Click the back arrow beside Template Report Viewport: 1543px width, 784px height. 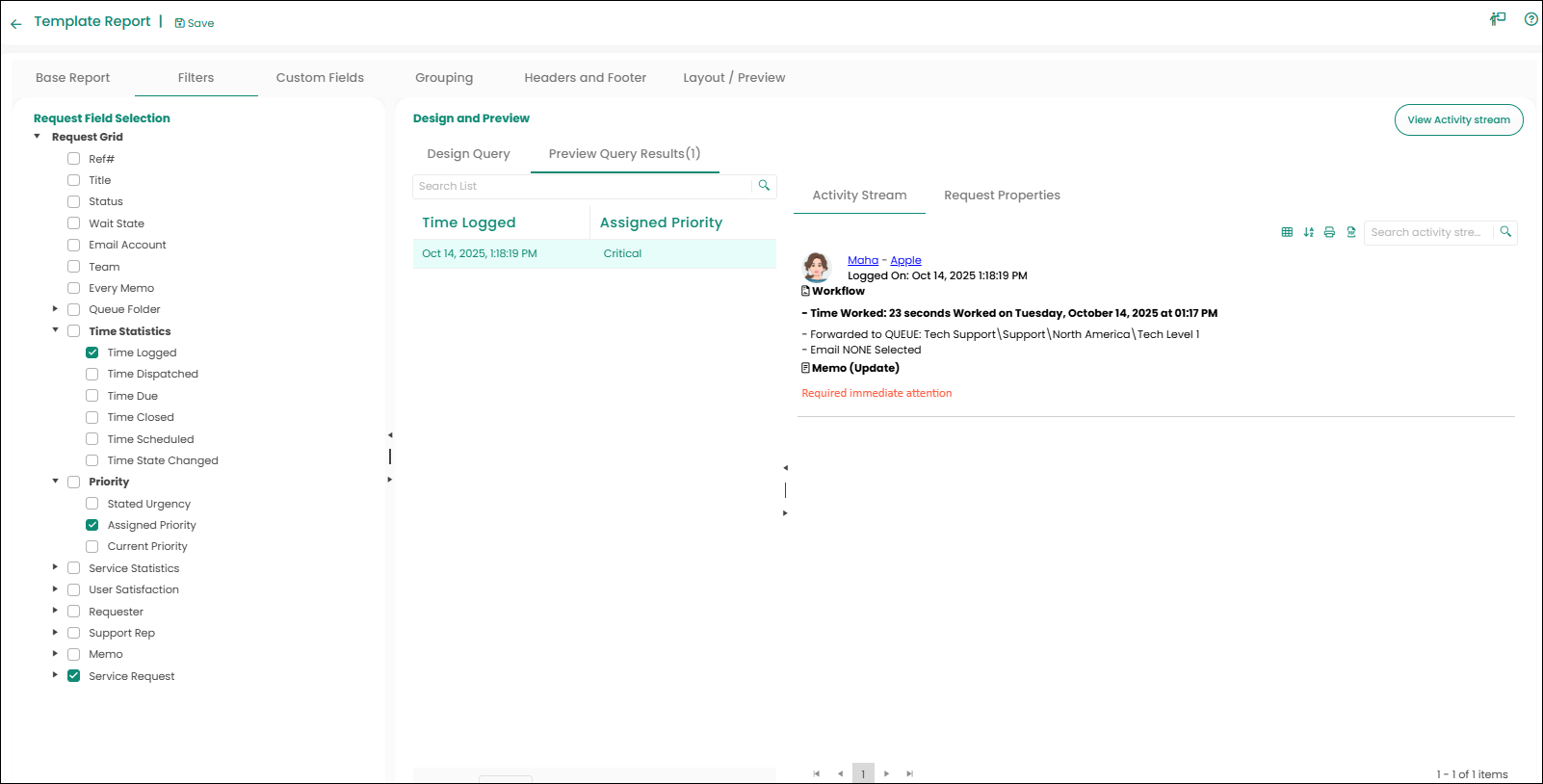coord(15,23)
